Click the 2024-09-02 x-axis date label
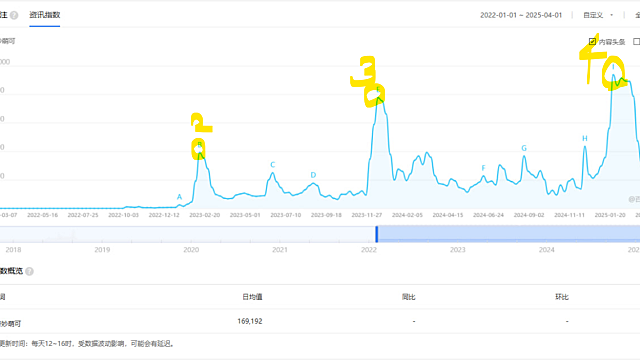This screenshot has height=360, width=640. (529, 215)
